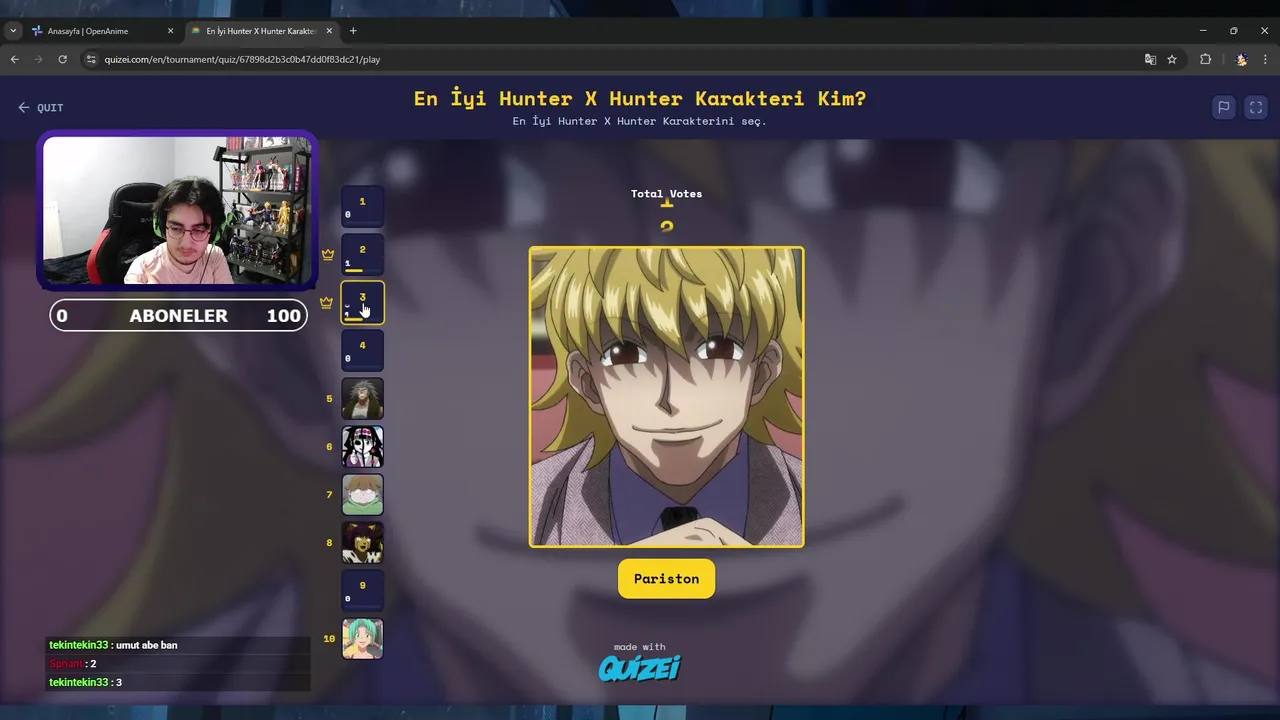
Task: Select empty rank slot 1
Action: click(362, 207)
